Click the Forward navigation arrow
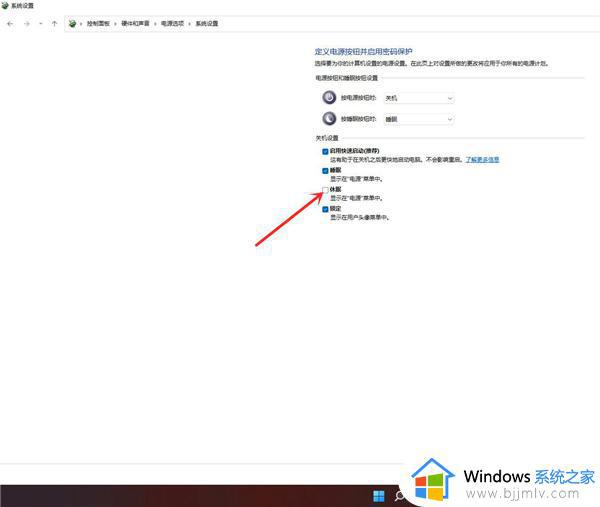The width and height of the screenshot is (600, 507). coord(25,22)
